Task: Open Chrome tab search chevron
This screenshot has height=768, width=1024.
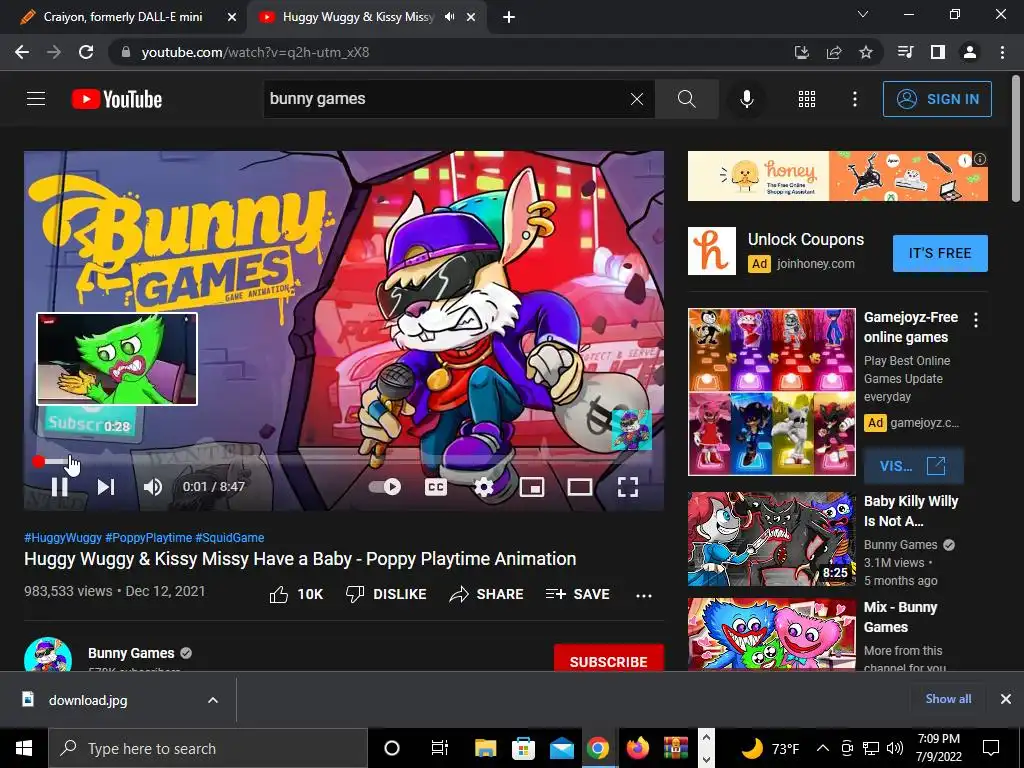Action: pyautogui.click(x=863, y=14)
